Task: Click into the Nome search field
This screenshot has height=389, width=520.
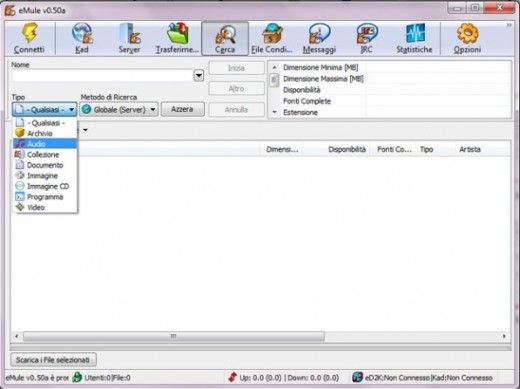Action: [x=102, y=76]
